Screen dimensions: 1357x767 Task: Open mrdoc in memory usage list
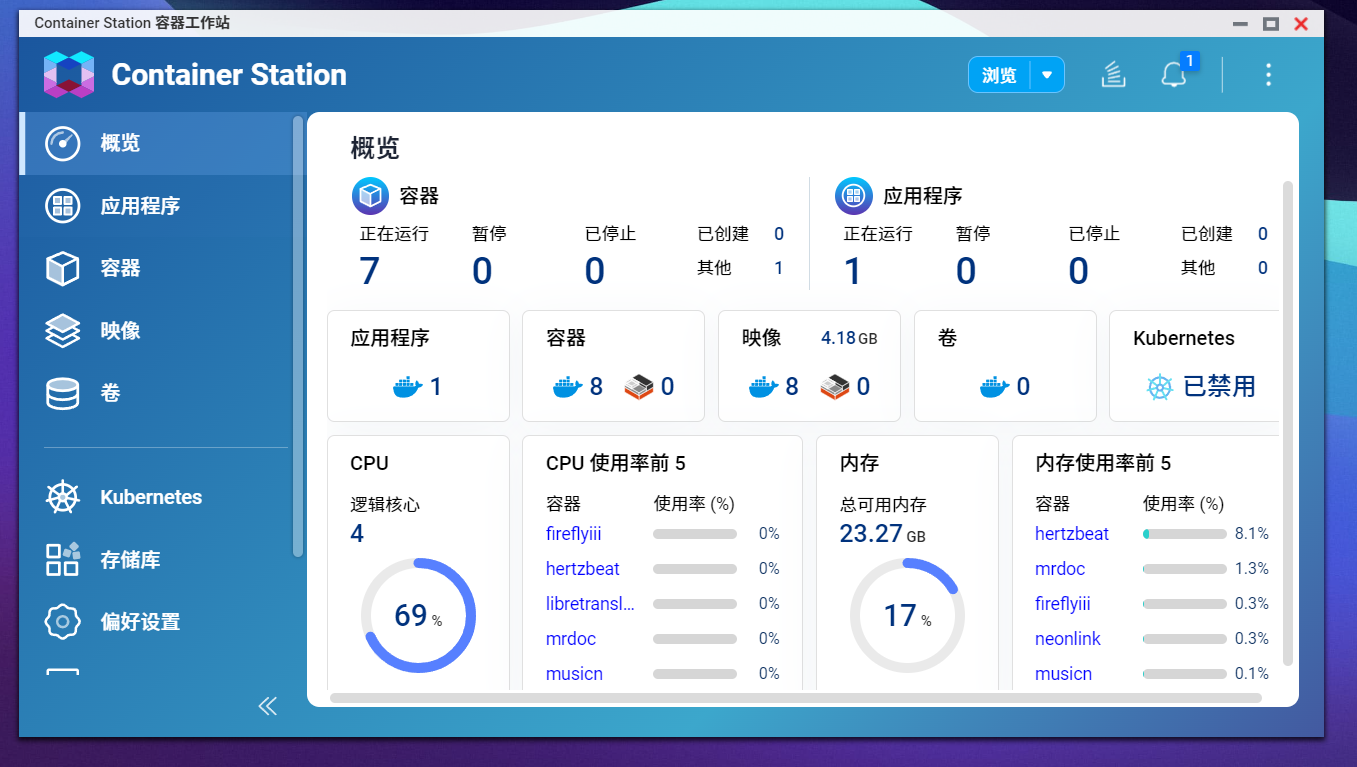click(1060, 569)
